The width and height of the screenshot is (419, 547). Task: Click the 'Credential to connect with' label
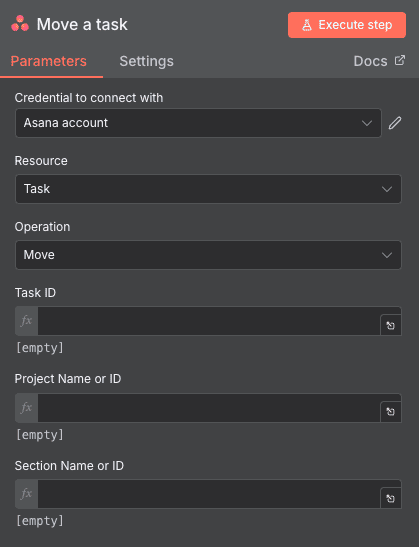(x=89, y=98)
